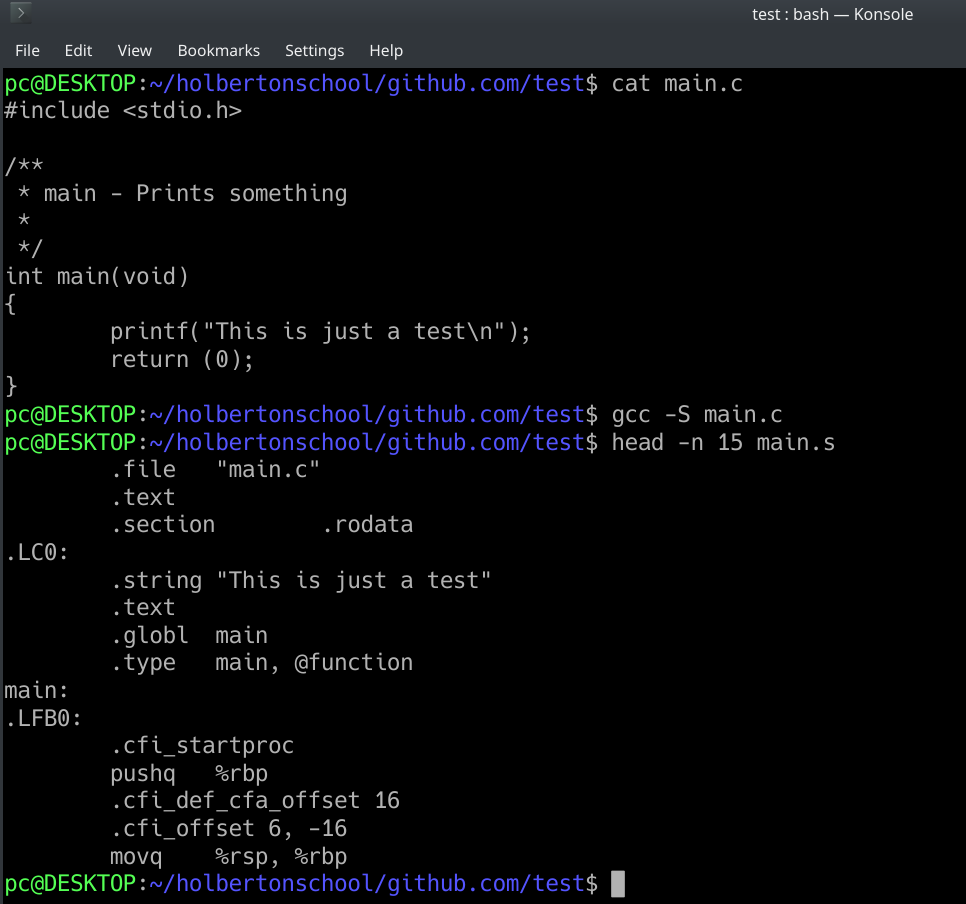
Task: Click the 'main:' label in the assembly output
Action: click(32, 689)
